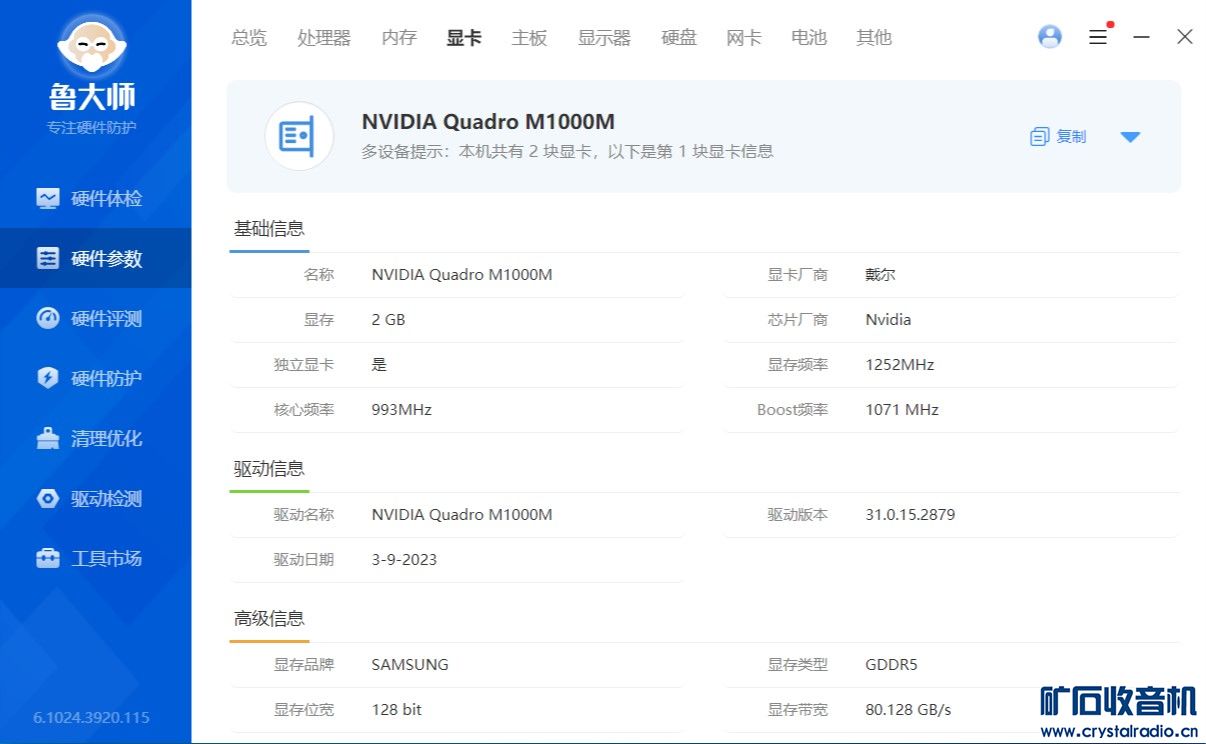Viewport: 1206px width, 744px height.
Task: Go to 硬件防护 shield section
Action: [95, 378]
